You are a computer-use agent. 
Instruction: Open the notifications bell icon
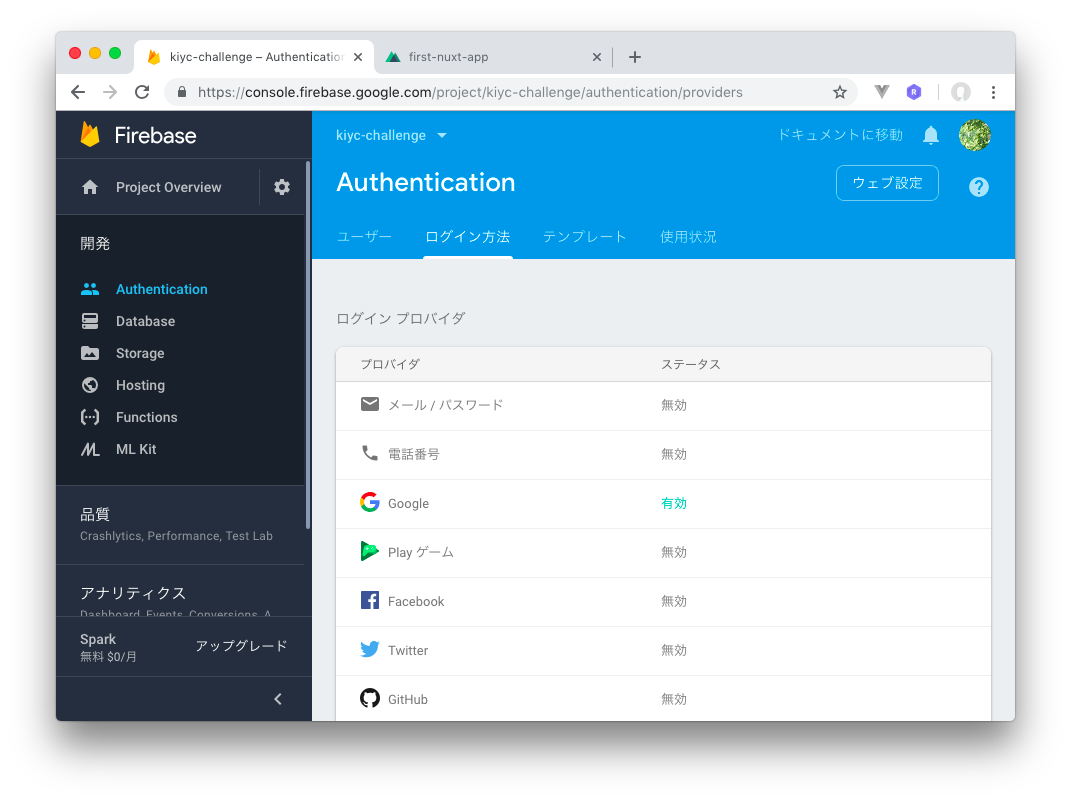[x=931, y=135]
